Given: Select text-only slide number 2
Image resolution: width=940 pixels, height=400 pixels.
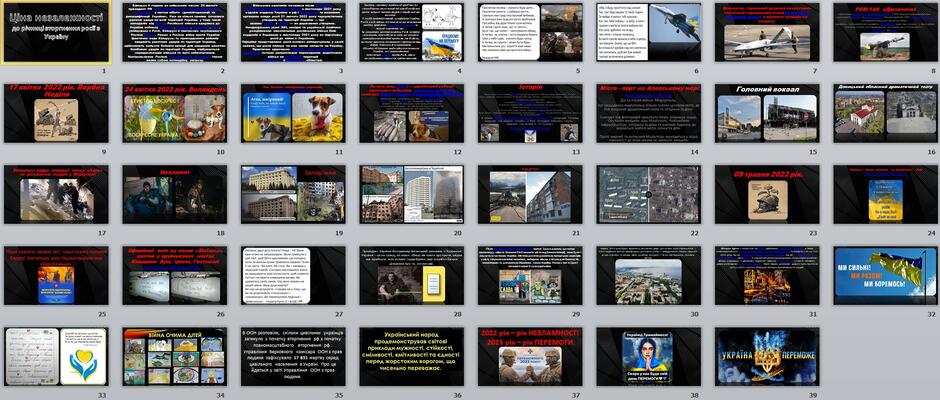Looking at the screenshot, I should pyautogui.click(x=174, y=32).
